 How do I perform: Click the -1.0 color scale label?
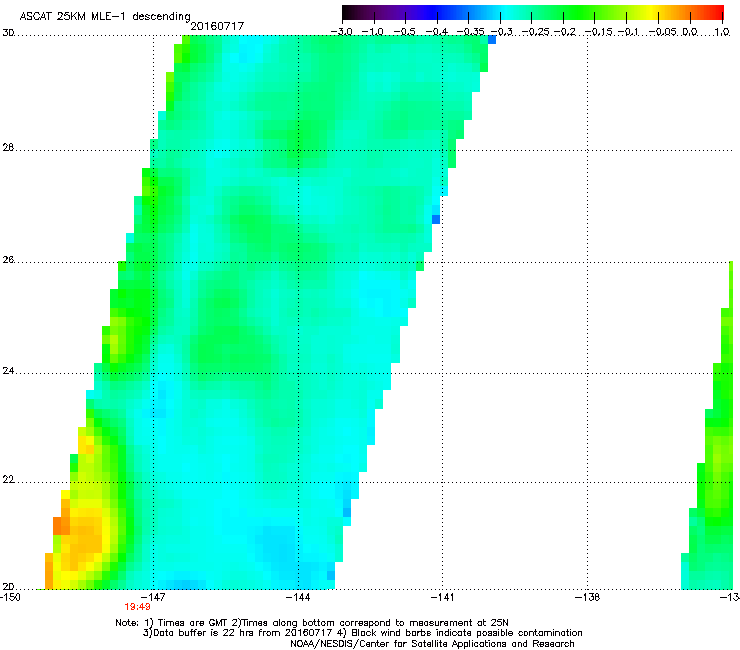[x=373, y=32]
